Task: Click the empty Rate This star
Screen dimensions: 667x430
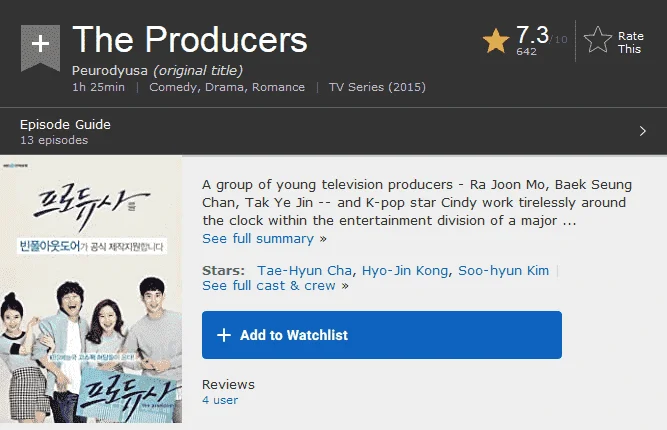Action: coord(598,40)
